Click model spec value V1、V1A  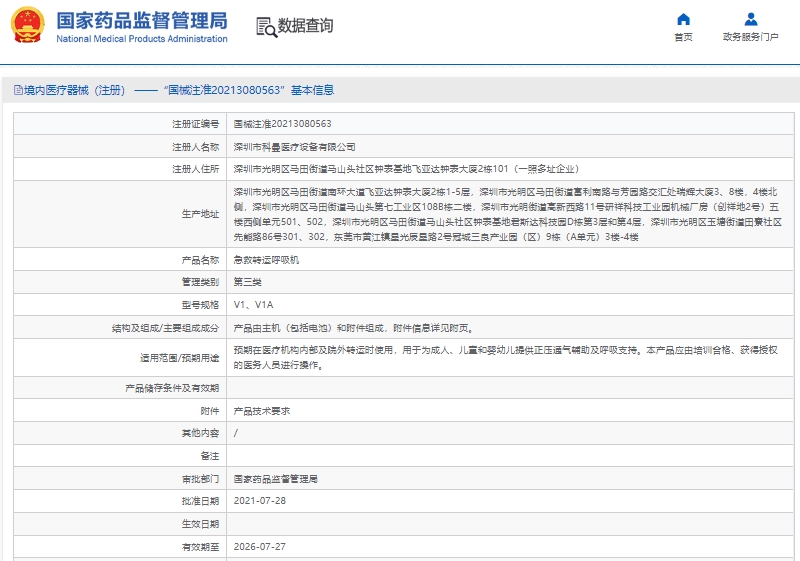point(254,305)
